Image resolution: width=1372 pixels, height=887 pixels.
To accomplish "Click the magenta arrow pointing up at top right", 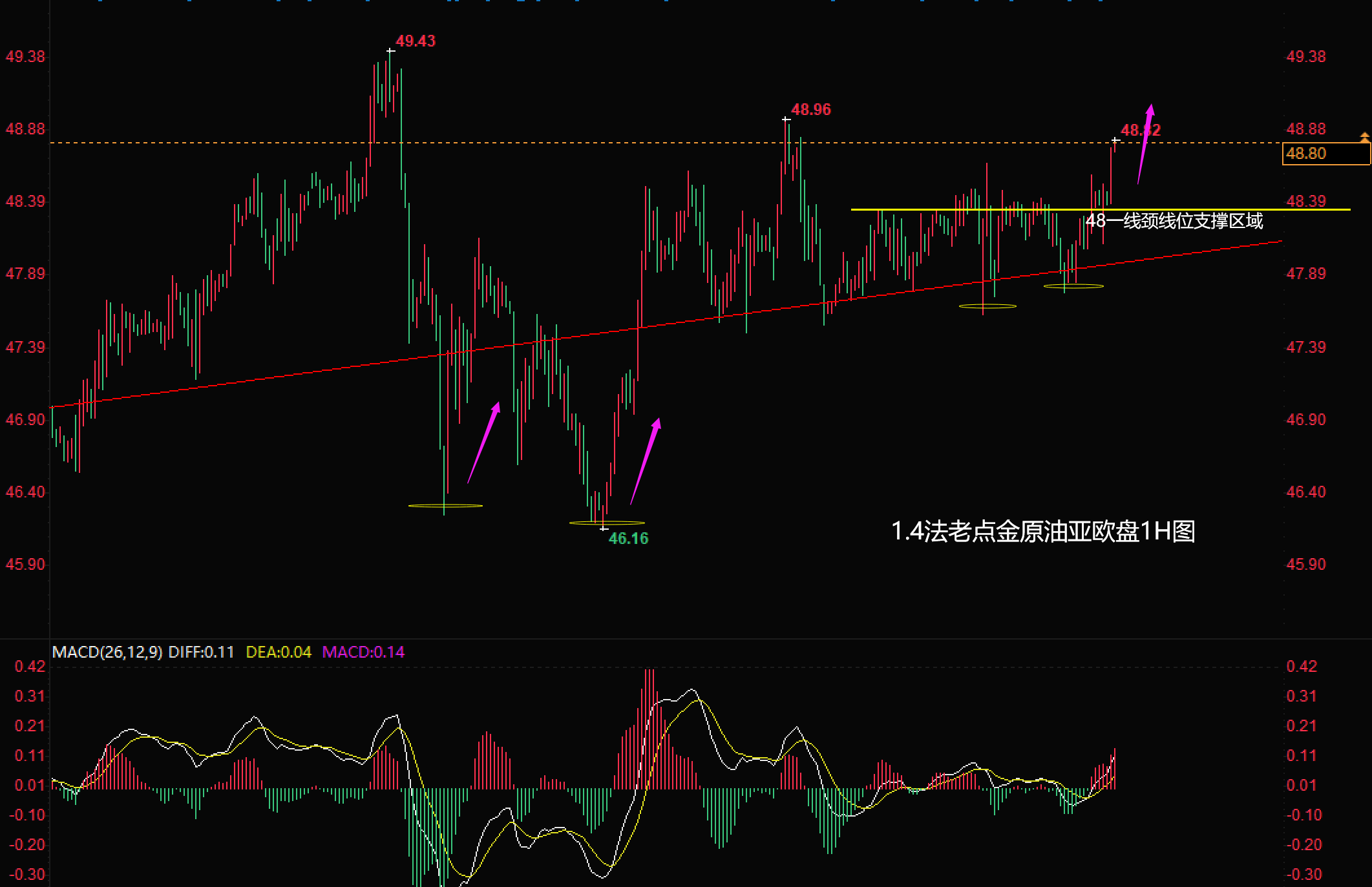I will (x=1145, y=143).
